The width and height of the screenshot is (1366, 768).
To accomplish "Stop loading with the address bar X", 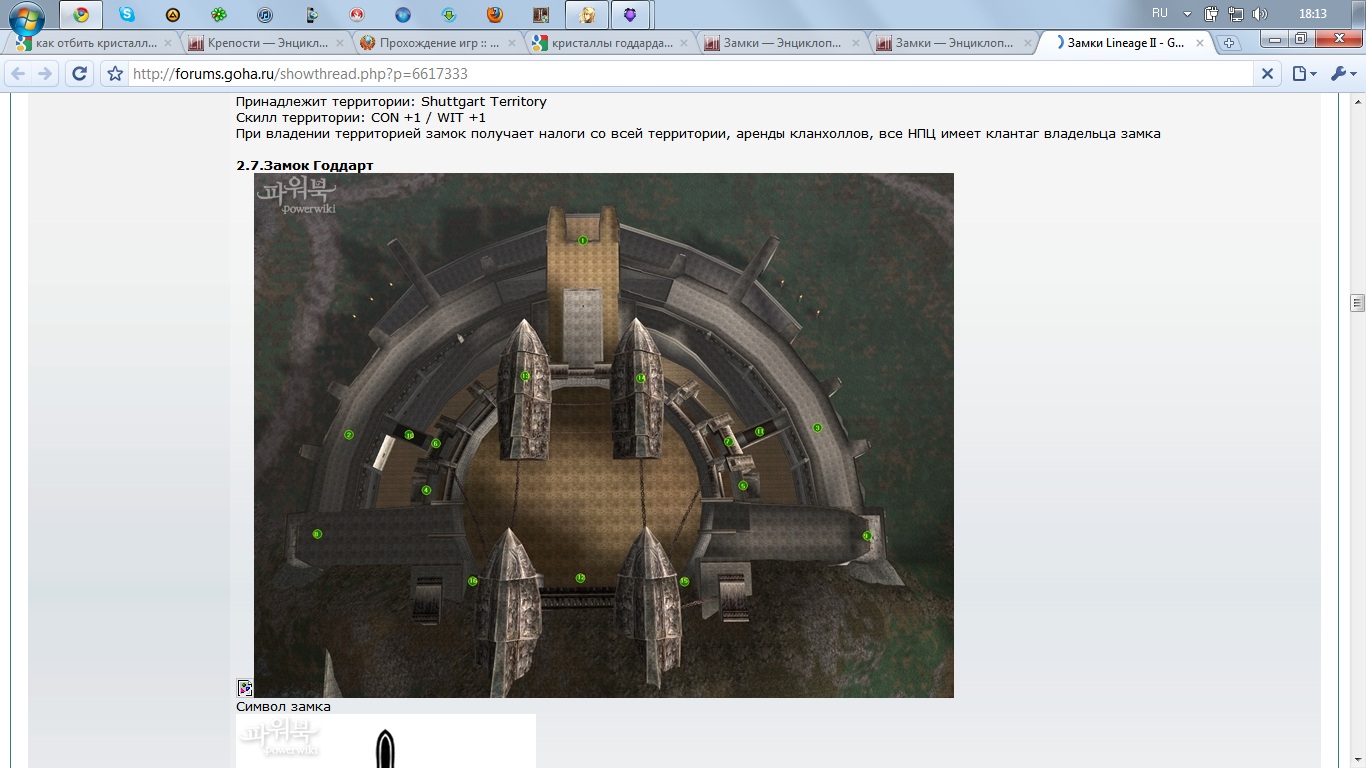I will pos(1267,74).
